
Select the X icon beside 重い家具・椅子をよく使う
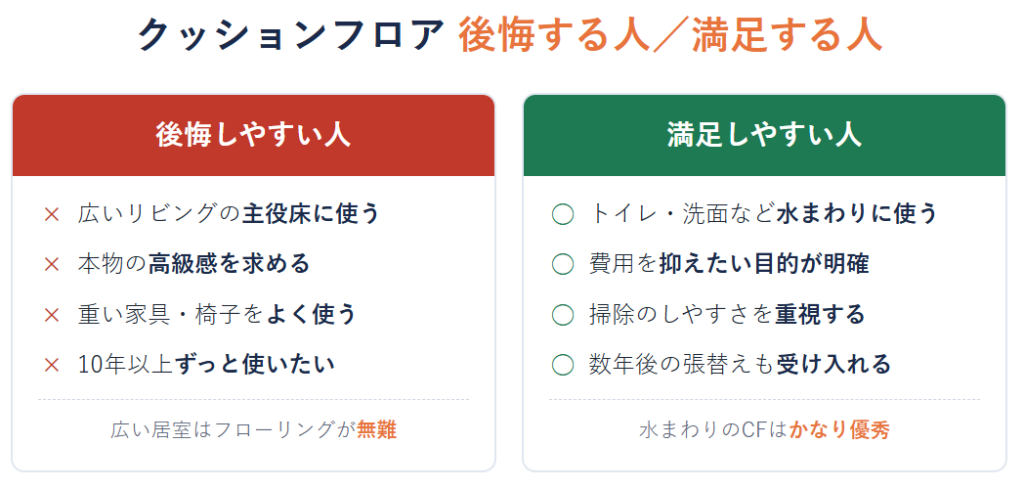[x=52, y=315]
